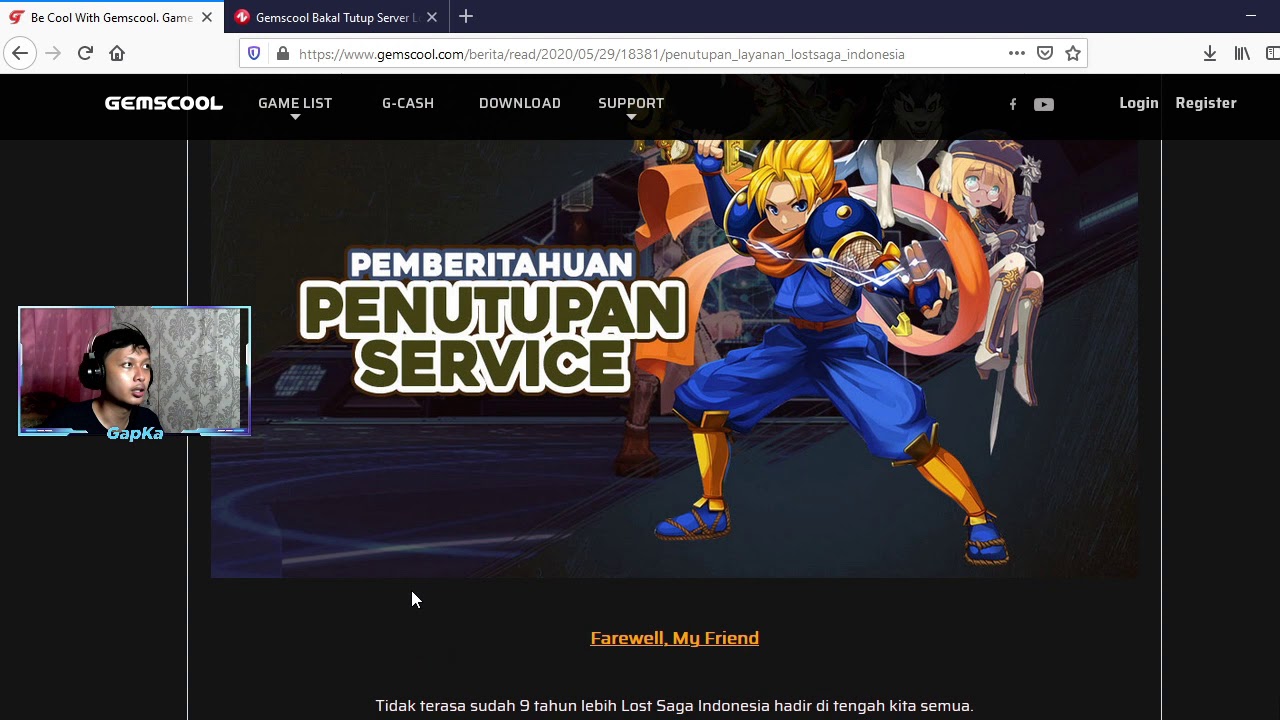This screenshot has width=1280, height=720.
Task: Close the Gemscool Bakal Tutup Server tab
Action: 432,17
